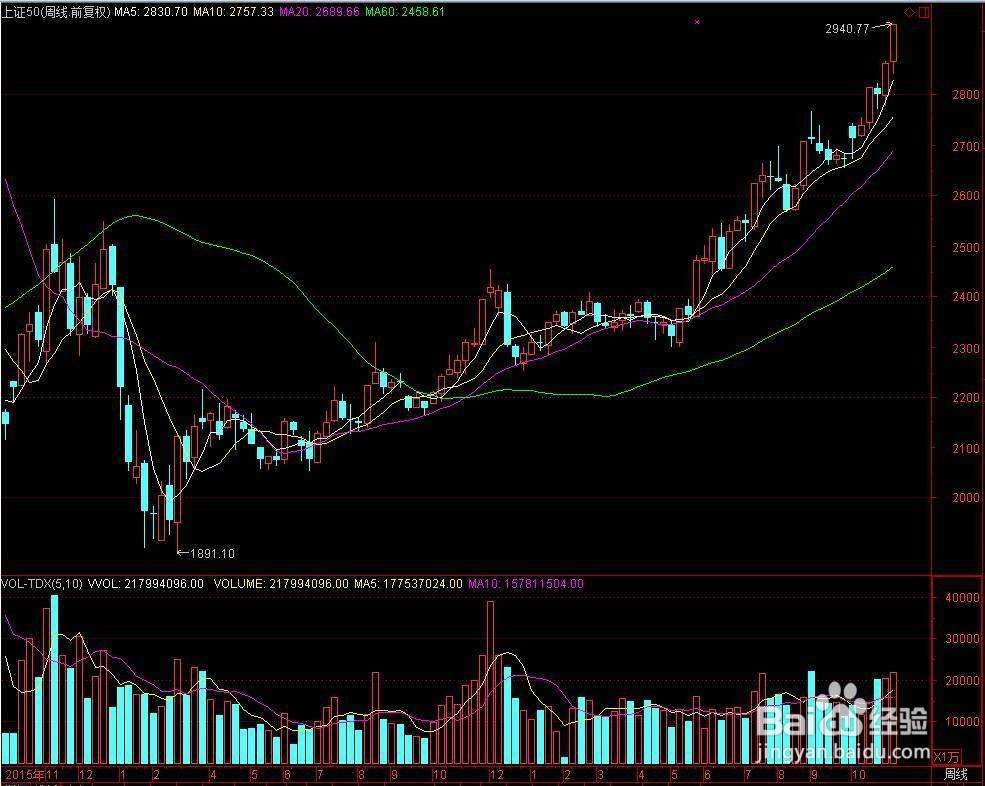985x786 pixels.
Task: Click the 2600 price axis label
Action: [x=966, y=196]
